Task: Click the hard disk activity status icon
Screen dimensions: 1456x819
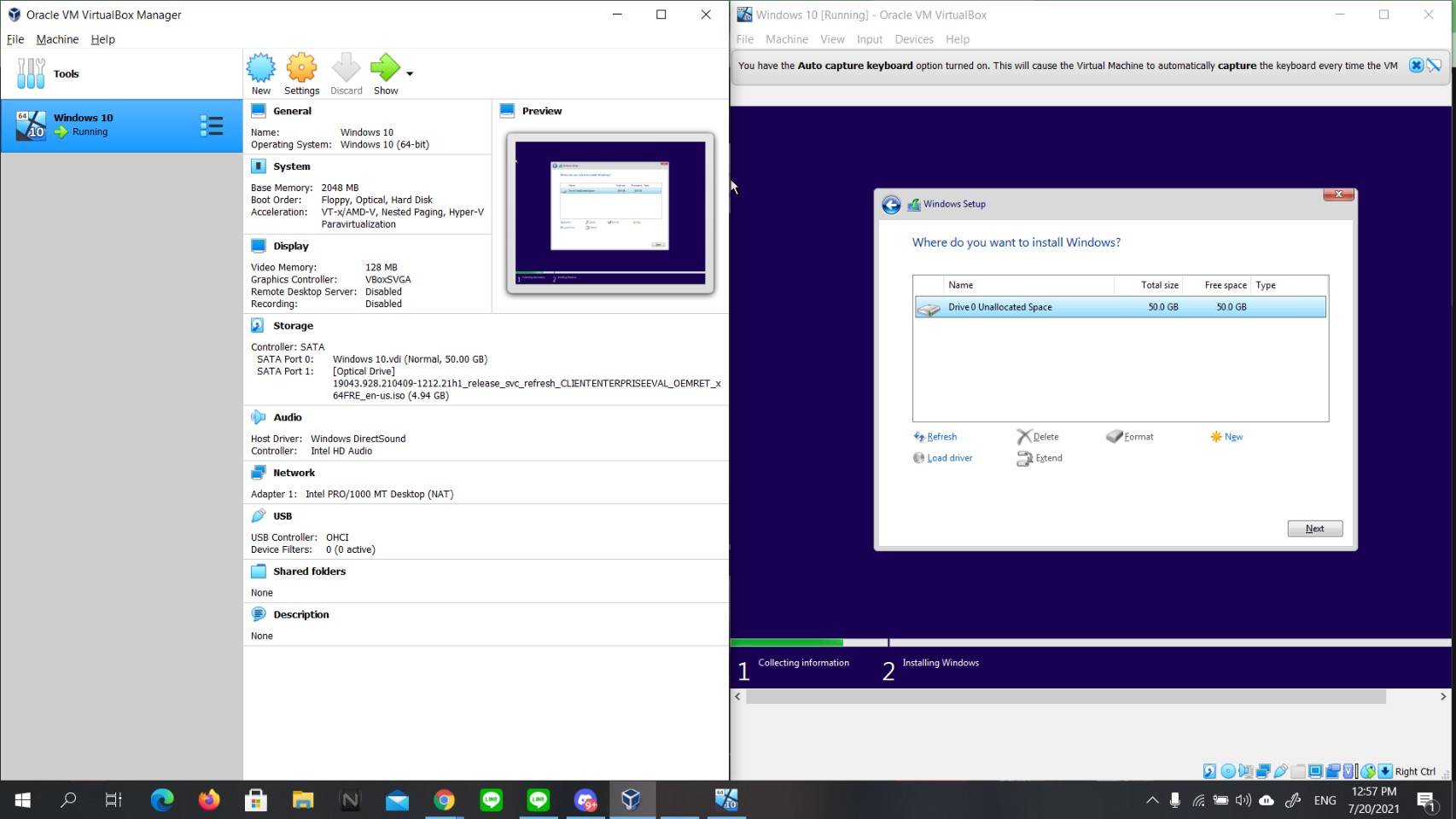Action: pos(1209,771)
